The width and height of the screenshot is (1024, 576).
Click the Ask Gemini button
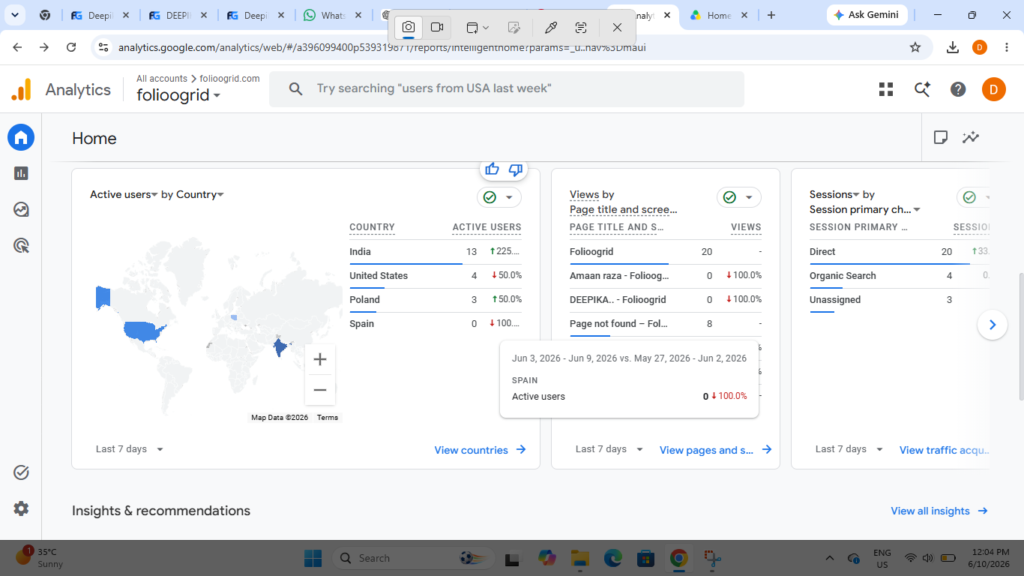(x=867, y=14)
